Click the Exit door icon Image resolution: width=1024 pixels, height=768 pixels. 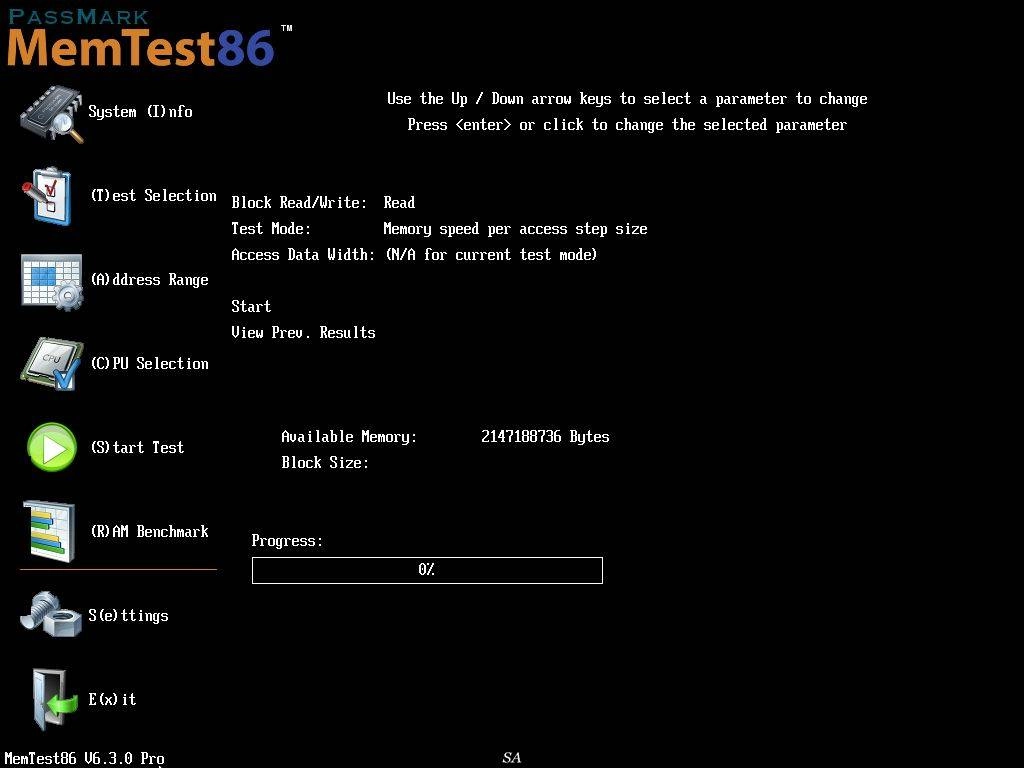[55, 699]
